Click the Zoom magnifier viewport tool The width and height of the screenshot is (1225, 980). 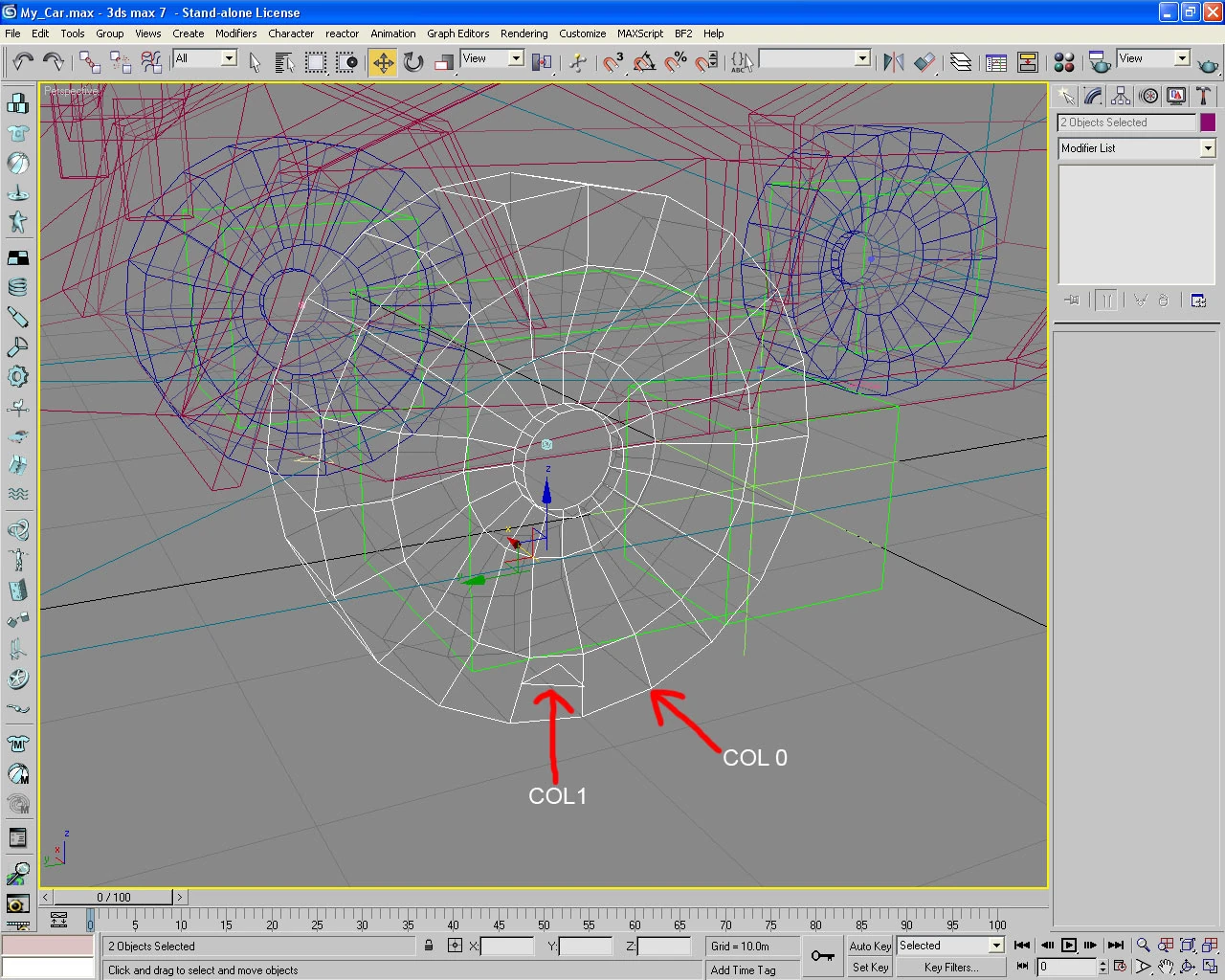[1143, 946]
